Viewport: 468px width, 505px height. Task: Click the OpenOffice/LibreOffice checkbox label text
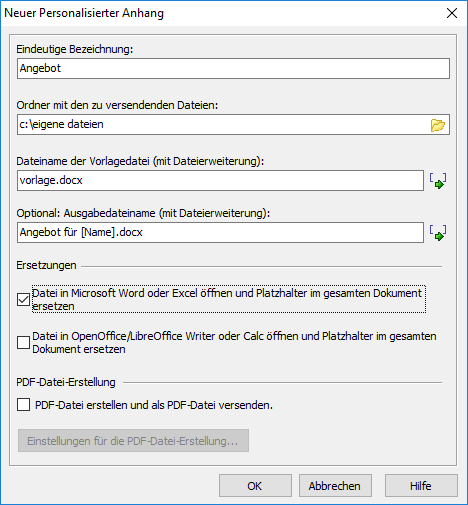[x=234, y=342]
